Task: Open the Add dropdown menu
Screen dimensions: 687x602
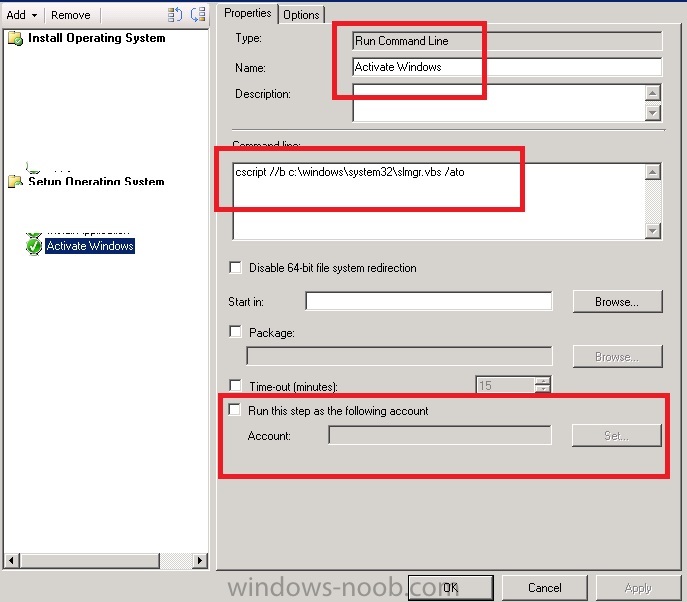Action: pyautogui.click(x=21, y=15)
